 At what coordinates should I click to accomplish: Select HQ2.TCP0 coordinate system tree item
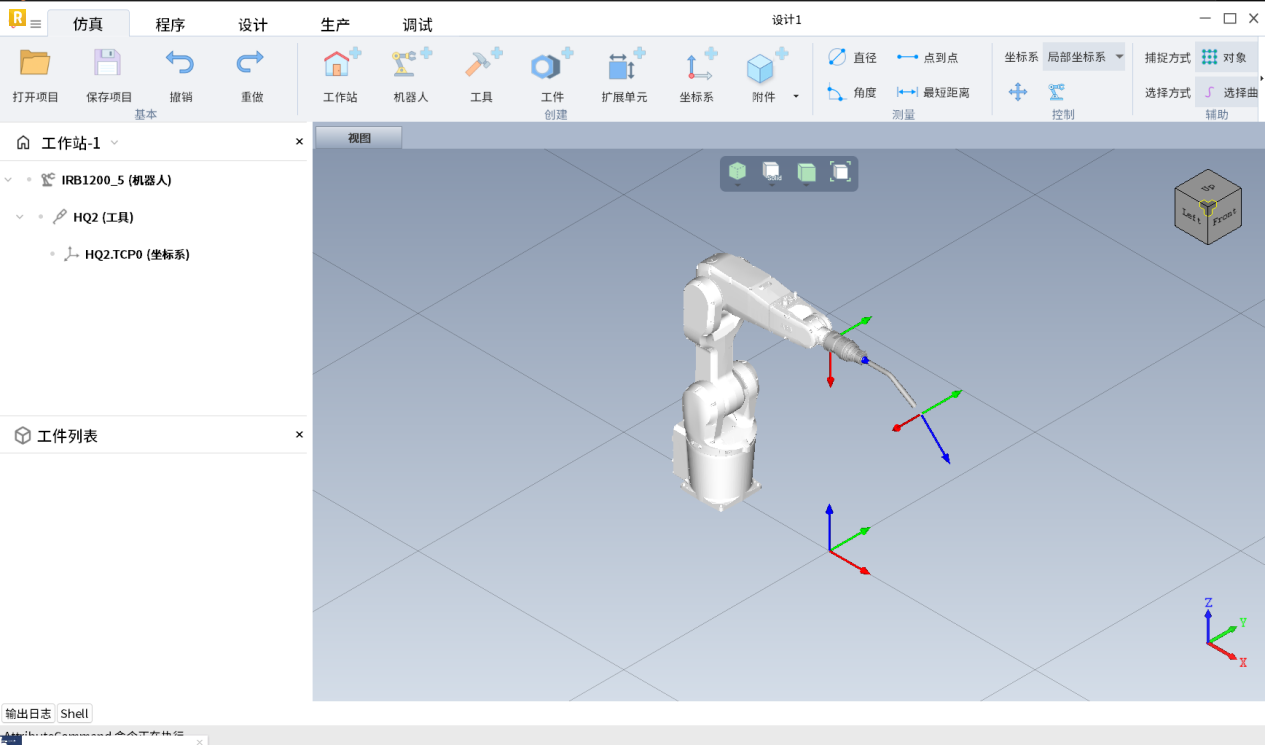pyautogui.click(x=137, y=255)
